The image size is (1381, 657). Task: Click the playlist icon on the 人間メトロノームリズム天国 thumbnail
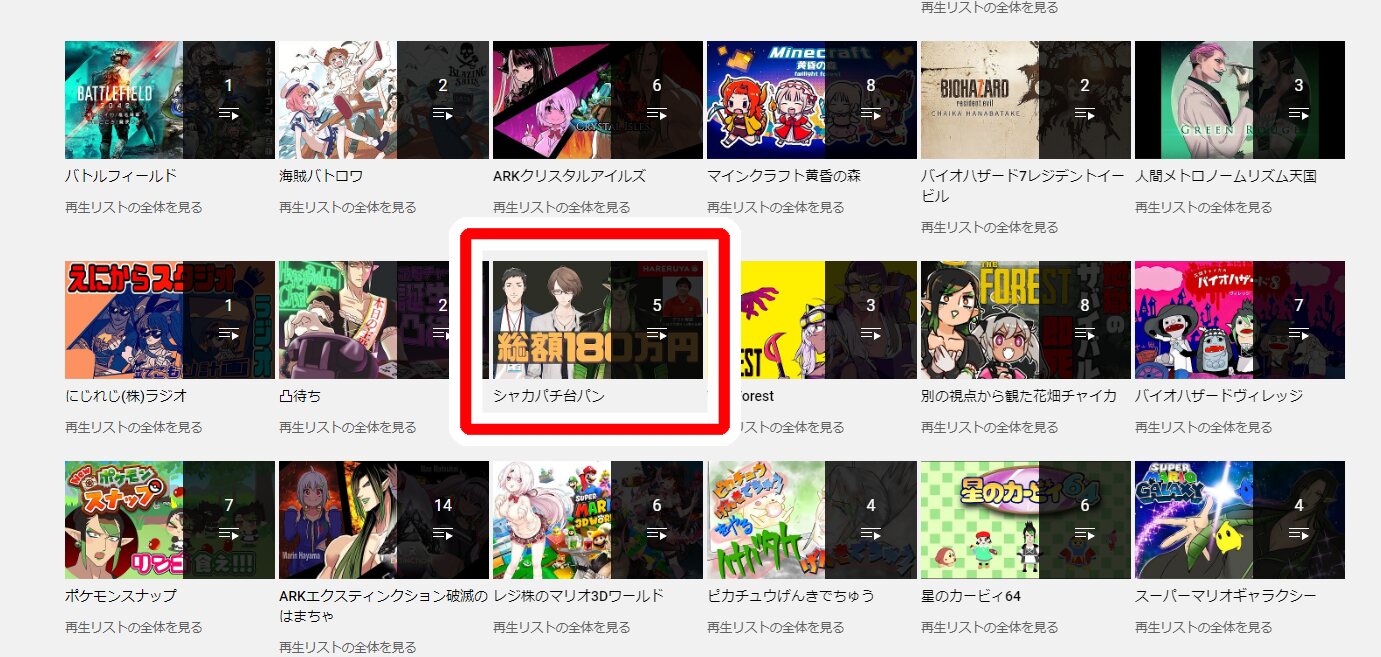1299,114
